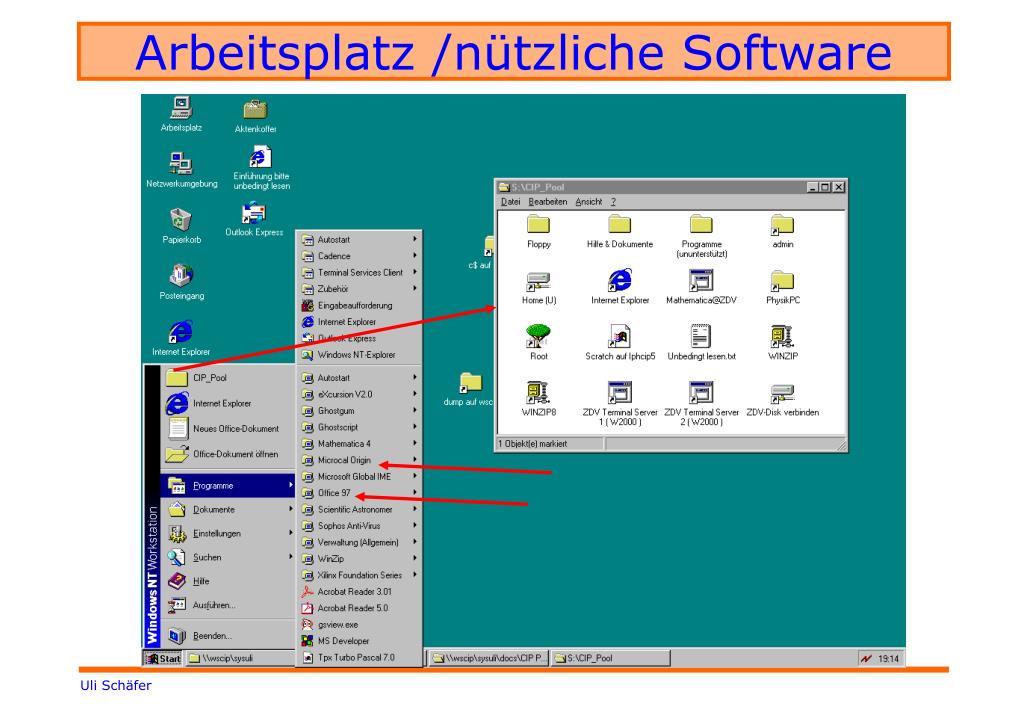Open 'dump auf wsc' desktop folder shortcut
This screenshot has width=1024, height=709.
coord(469,389)
